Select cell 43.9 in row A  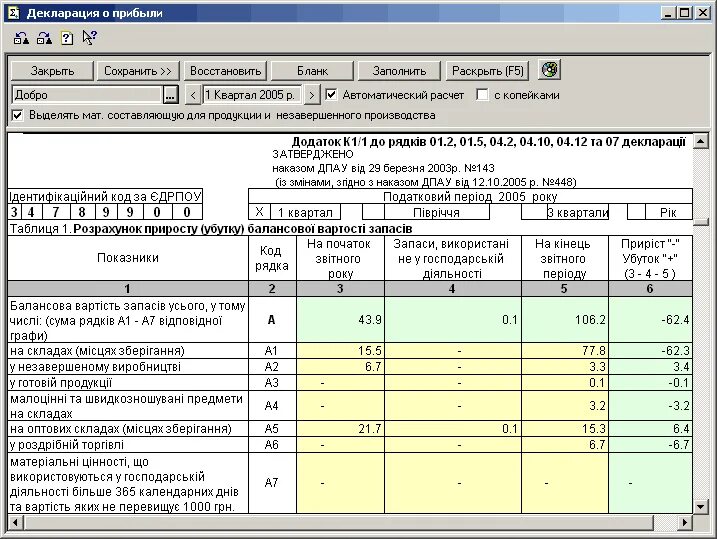pos(341,320)
